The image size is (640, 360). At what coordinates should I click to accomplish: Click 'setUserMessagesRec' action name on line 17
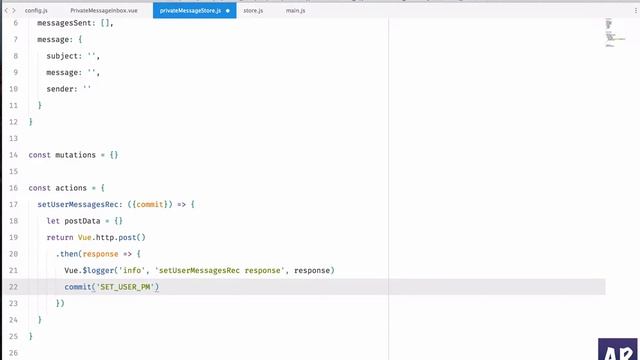pos(78,204)
